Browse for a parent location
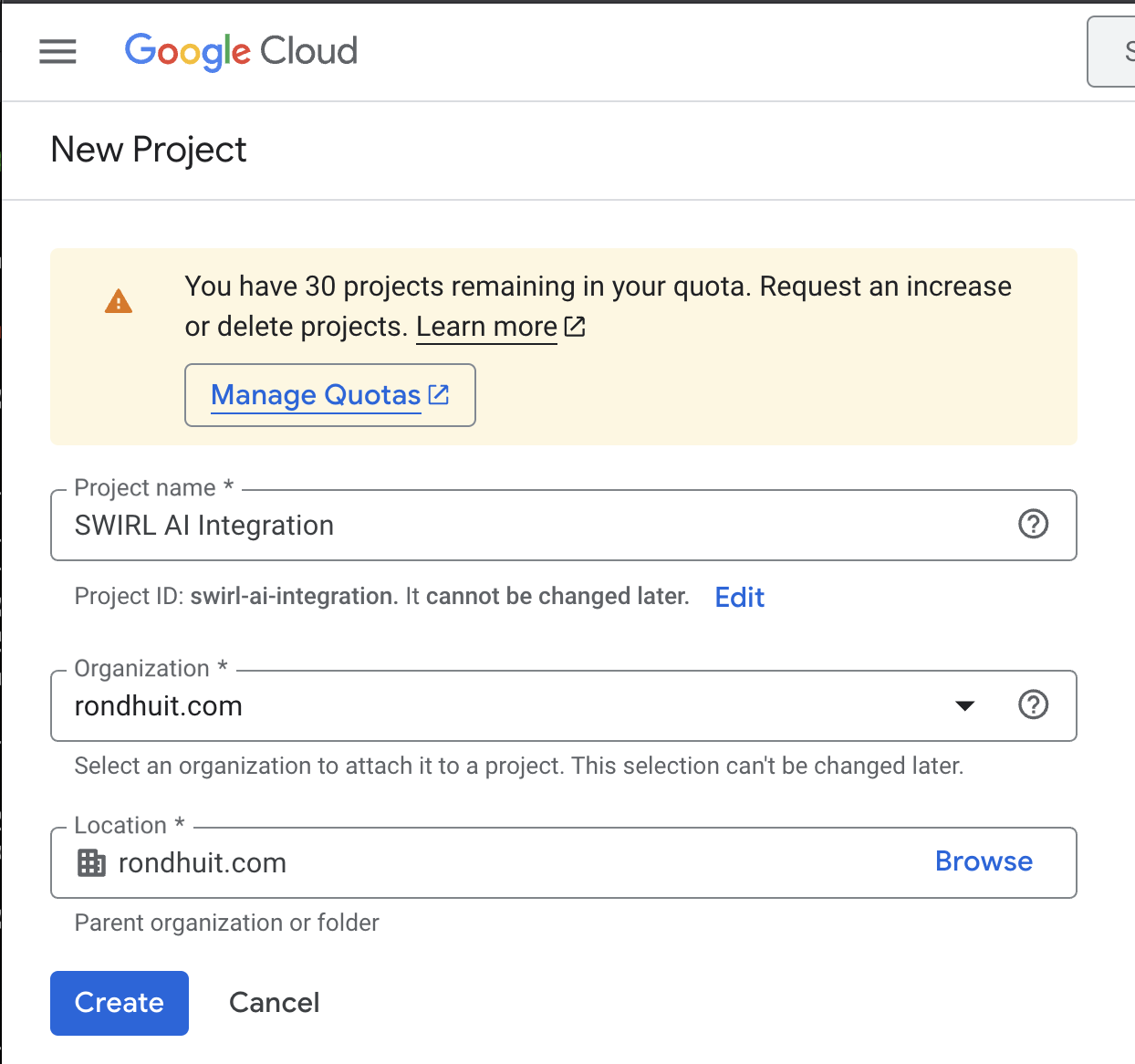This screenshot has height=1064, width=1135. (x=984, y=861)
